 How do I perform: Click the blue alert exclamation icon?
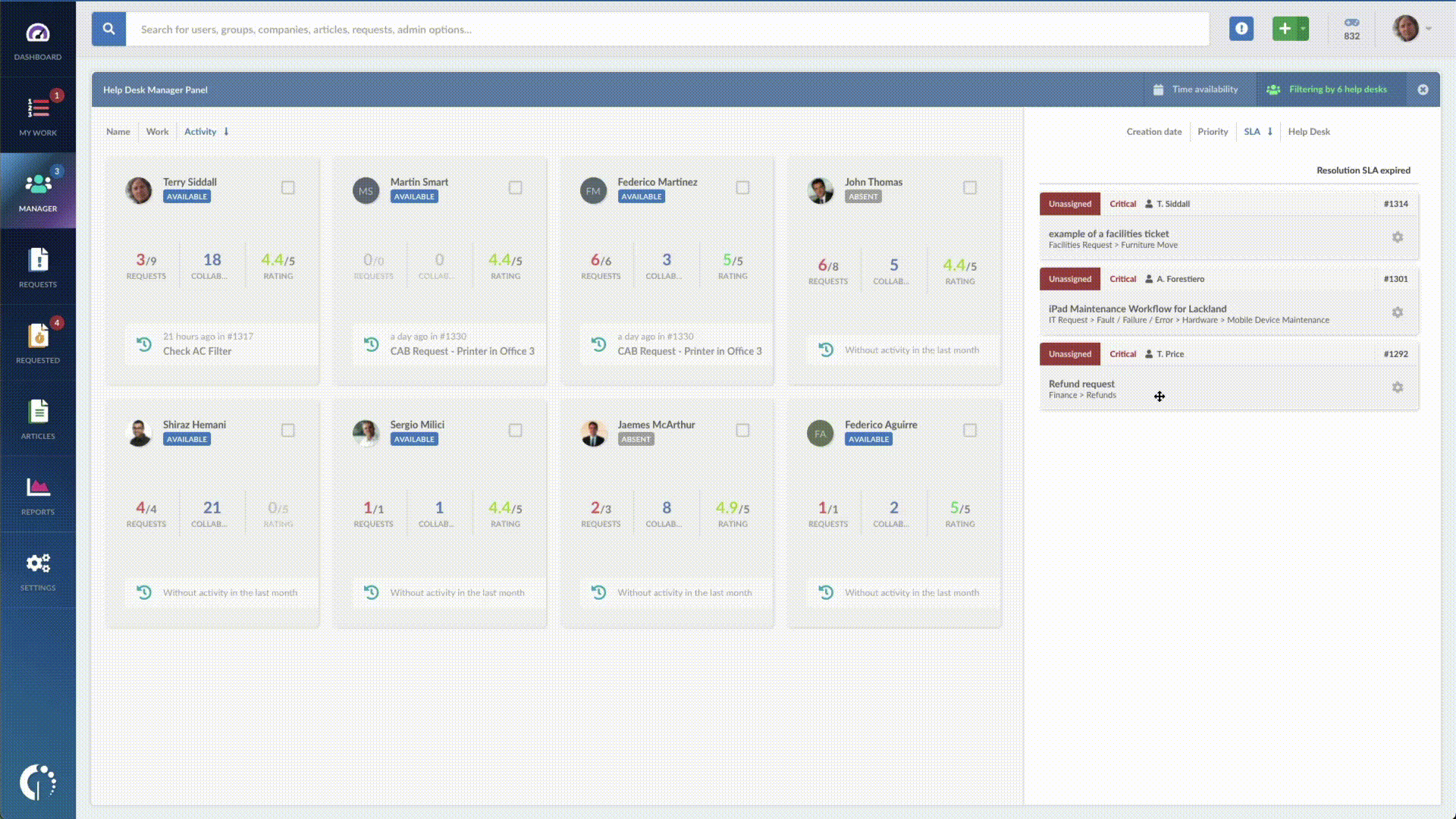point(1241,28)
